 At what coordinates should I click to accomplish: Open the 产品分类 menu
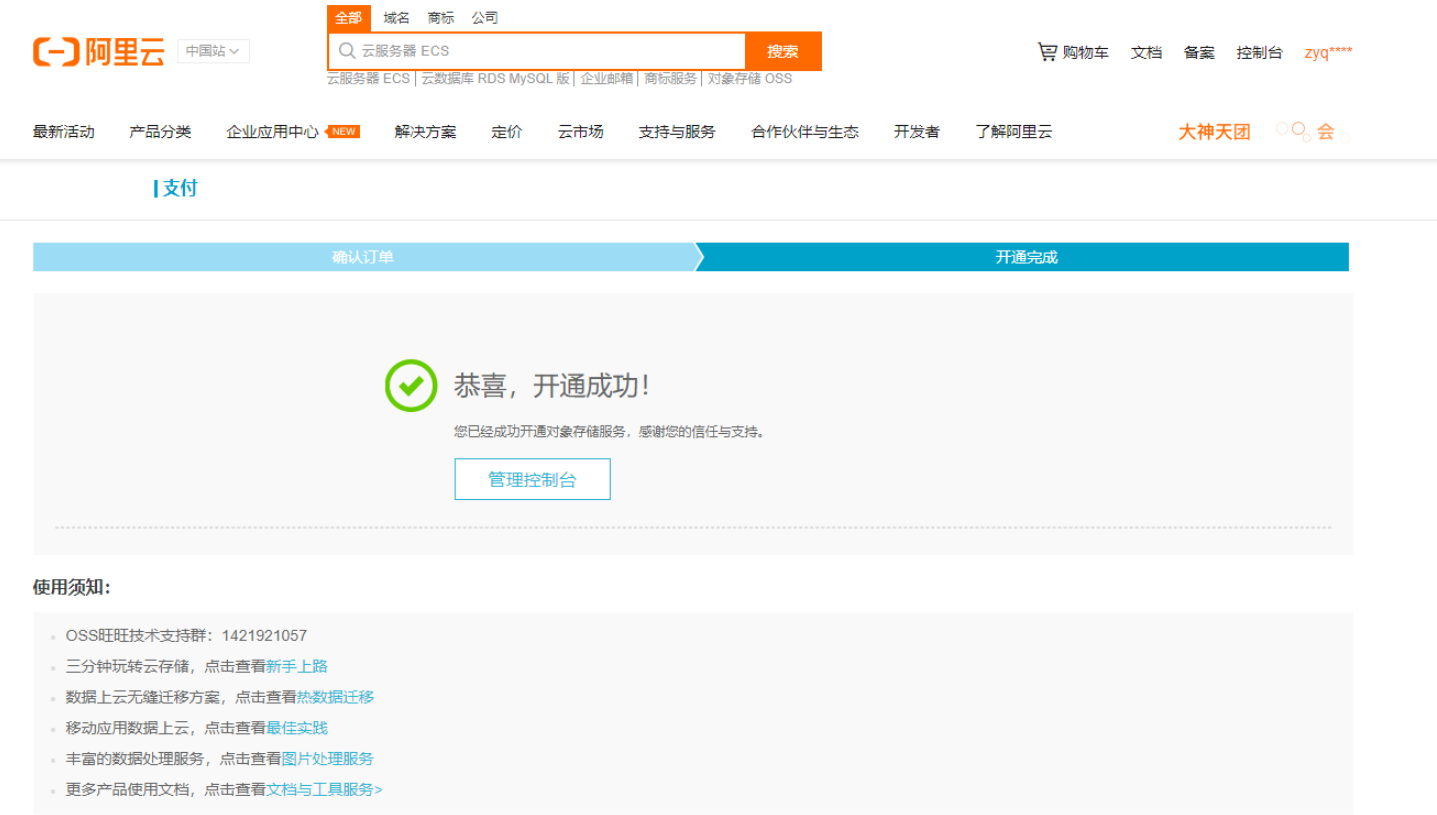[160, 131]
